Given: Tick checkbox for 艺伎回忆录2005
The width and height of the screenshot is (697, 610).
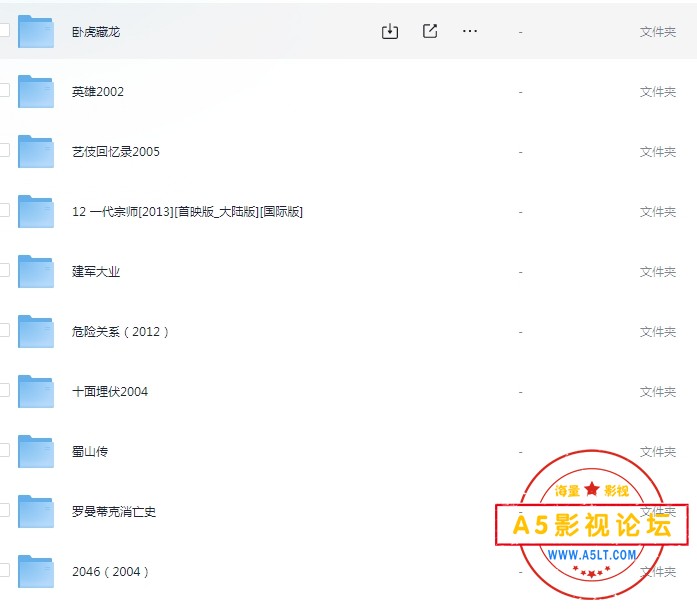Looking at the screenshot, I should [x=4, y=150].
